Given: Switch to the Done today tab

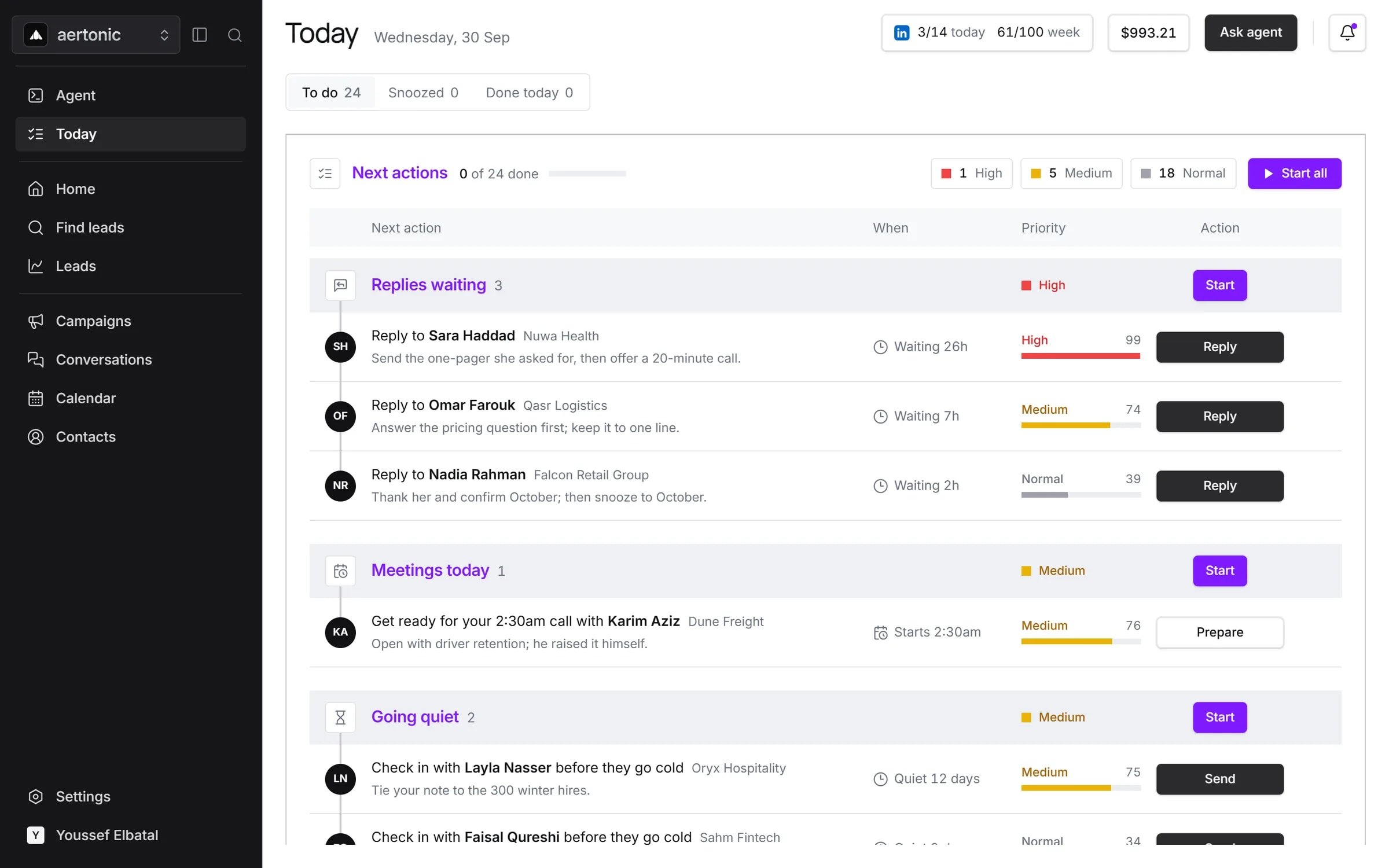Looking at the screenshot, I should click(530, 93).
